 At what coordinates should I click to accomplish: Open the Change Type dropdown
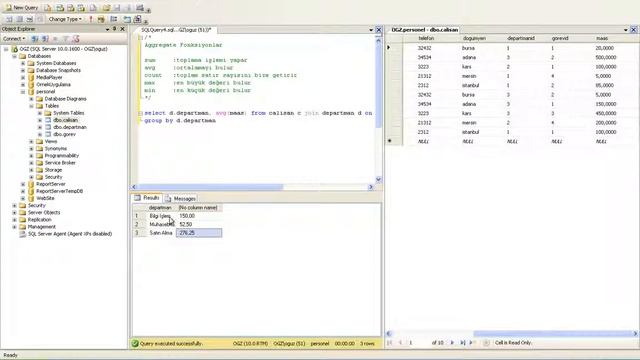tap(65, 19)
